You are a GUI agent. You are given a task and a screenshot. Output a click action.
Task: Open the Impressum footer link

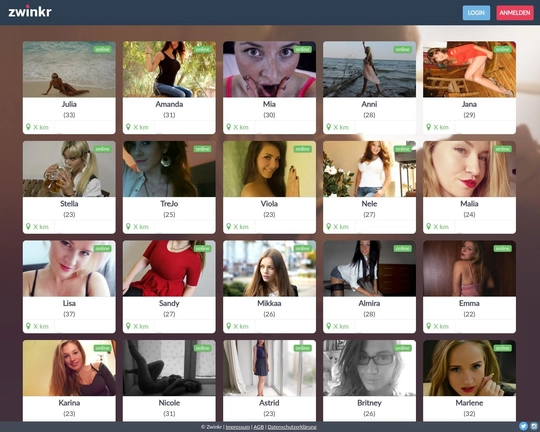click(x=238, y=427)
